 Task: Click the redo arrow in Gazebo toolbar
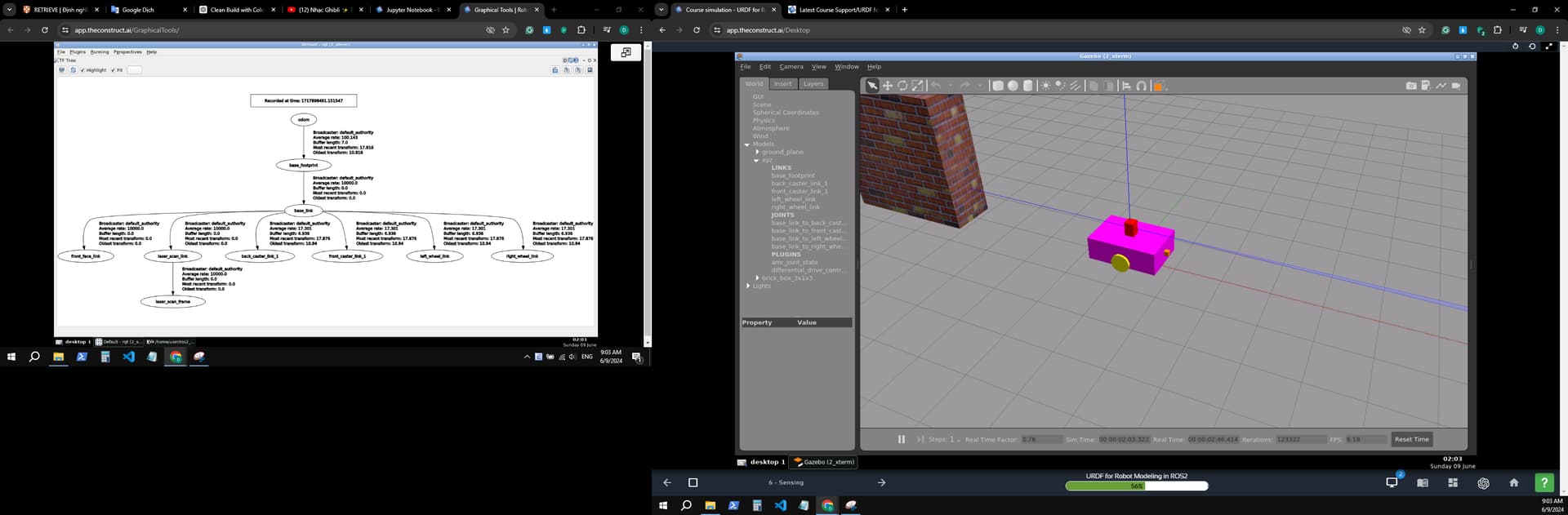[964, 86]
